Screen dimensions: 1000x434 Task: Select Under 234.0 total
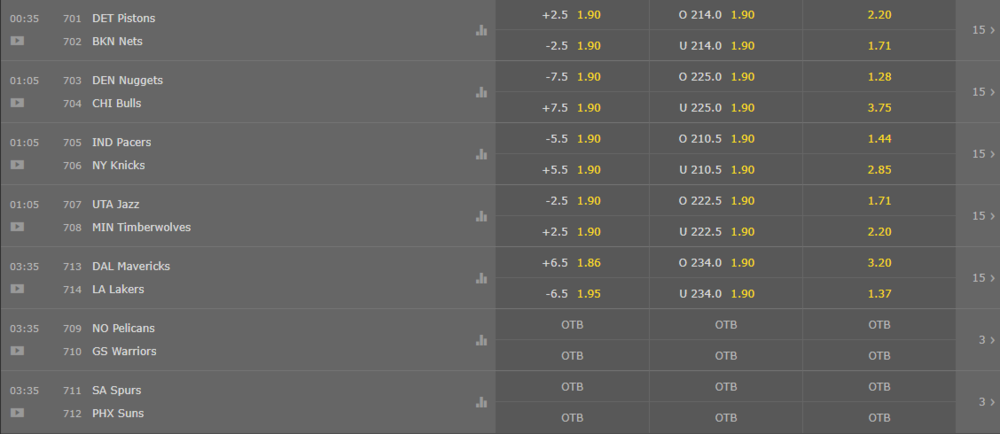[x=726, y=293]
